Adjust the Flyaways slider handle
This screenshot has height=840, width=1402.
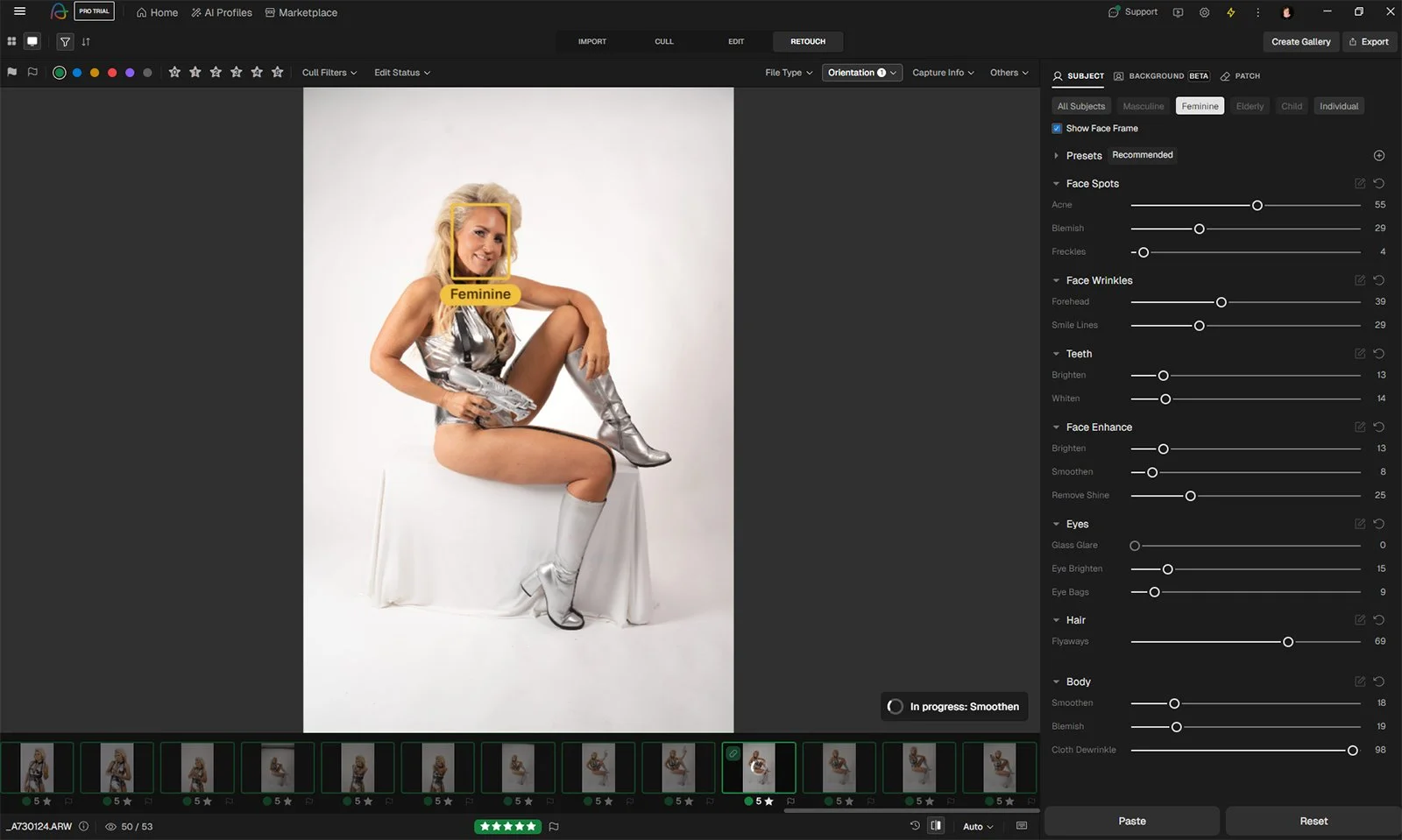point(1288,642)
